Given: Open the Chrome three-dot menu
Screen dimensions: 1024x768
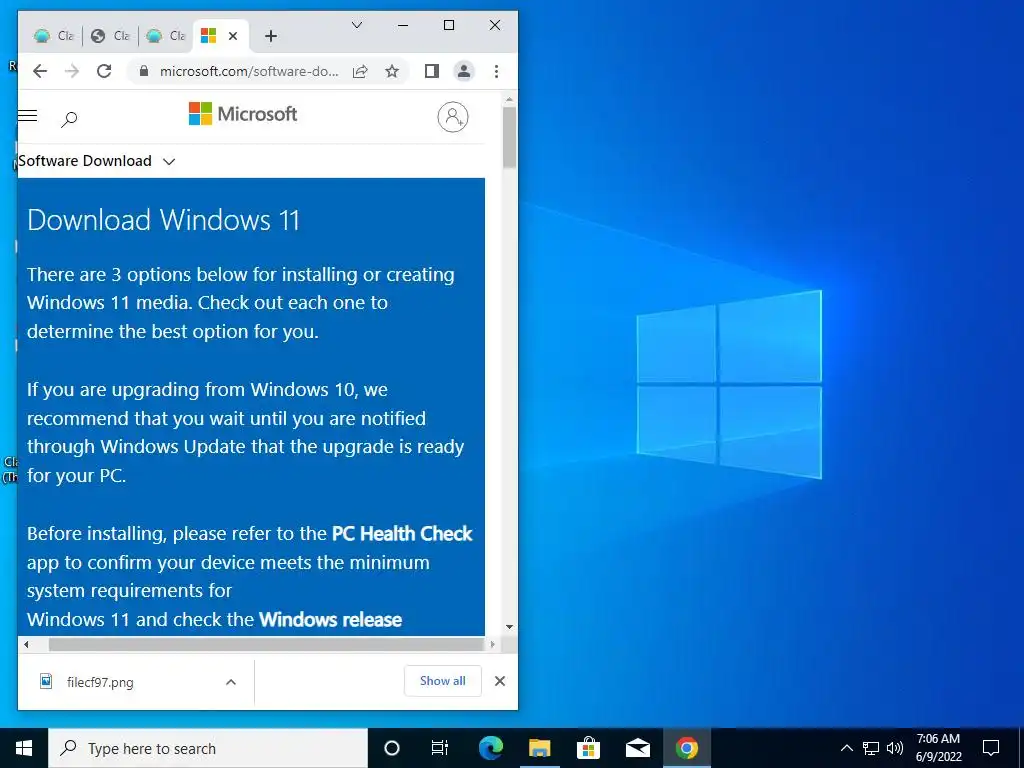Looking at the screenshot, I should 496,71.
